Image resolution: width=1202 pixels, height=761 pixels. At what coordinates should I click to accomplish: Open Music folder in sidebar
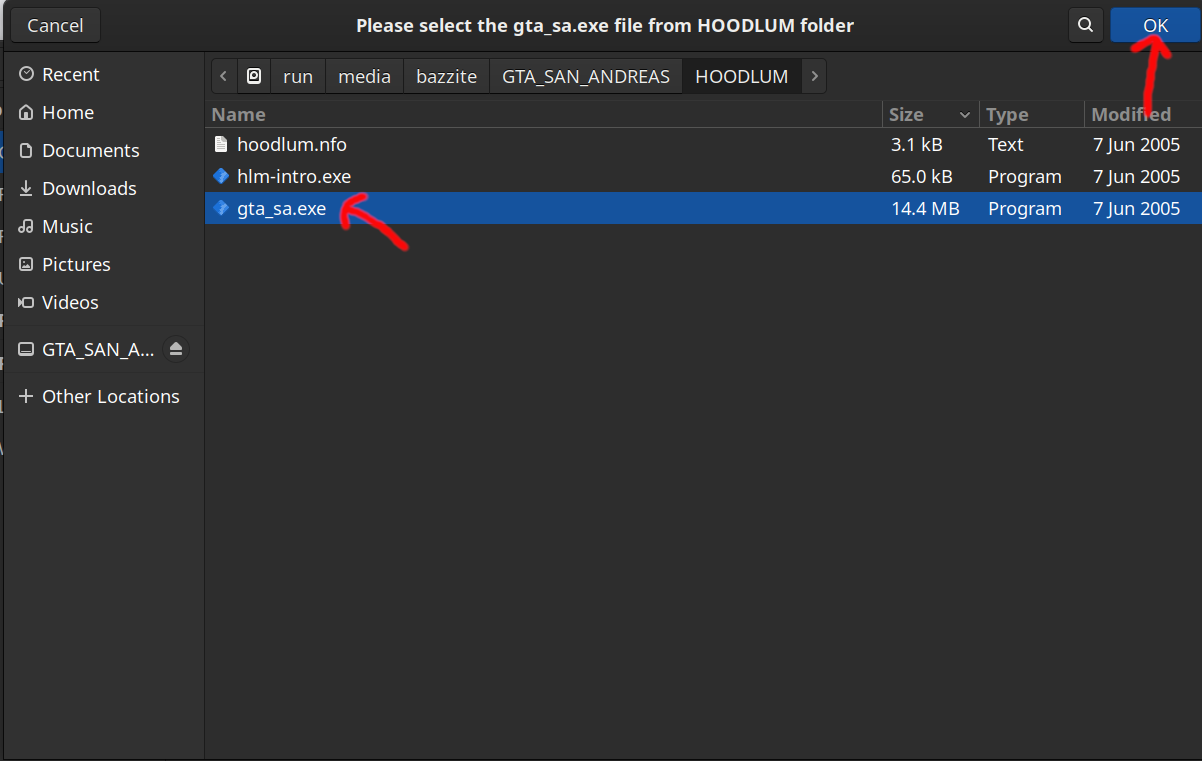click(104, 226)
